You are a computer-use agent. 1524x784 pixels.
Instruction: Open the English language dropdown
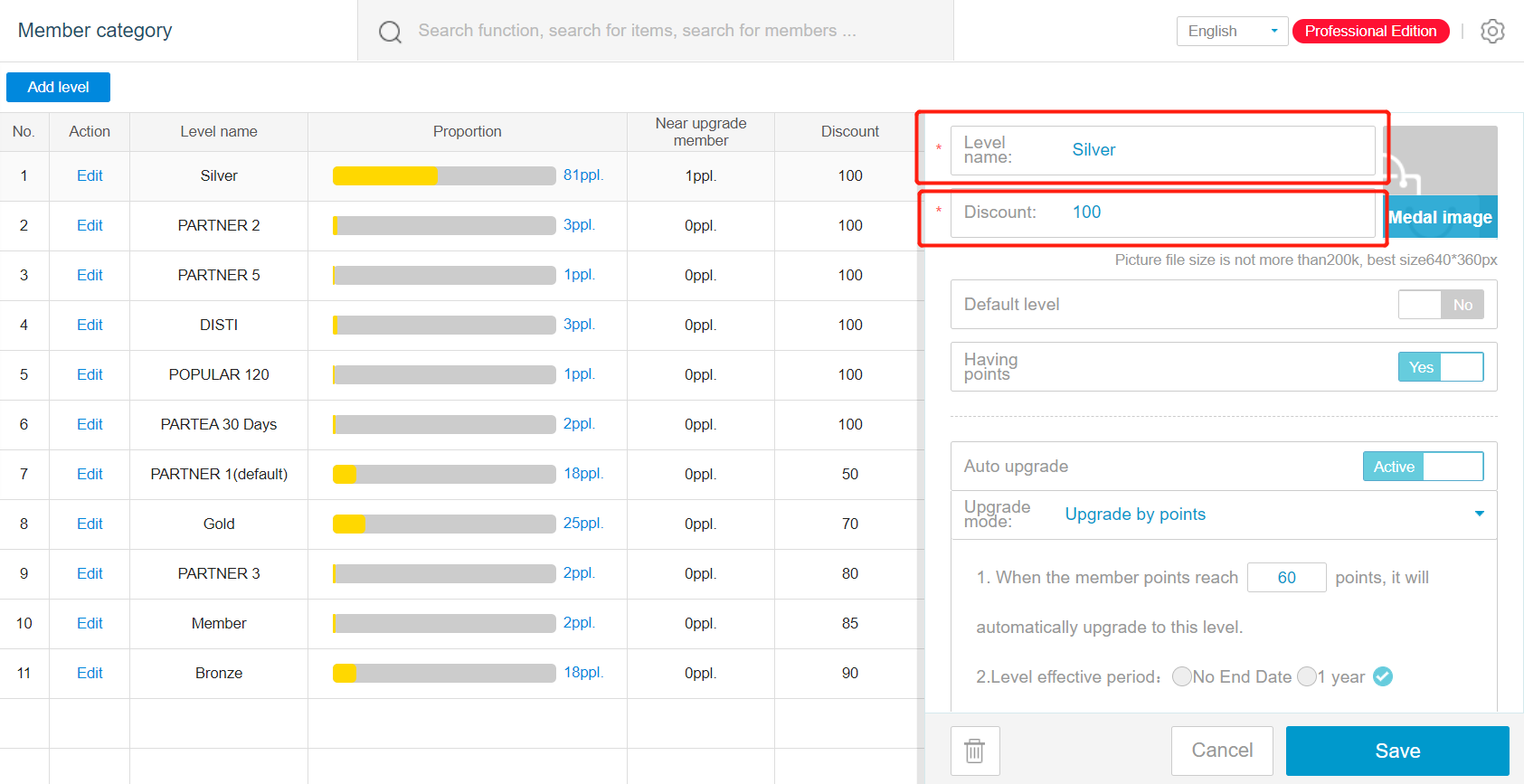point(1232,31)
